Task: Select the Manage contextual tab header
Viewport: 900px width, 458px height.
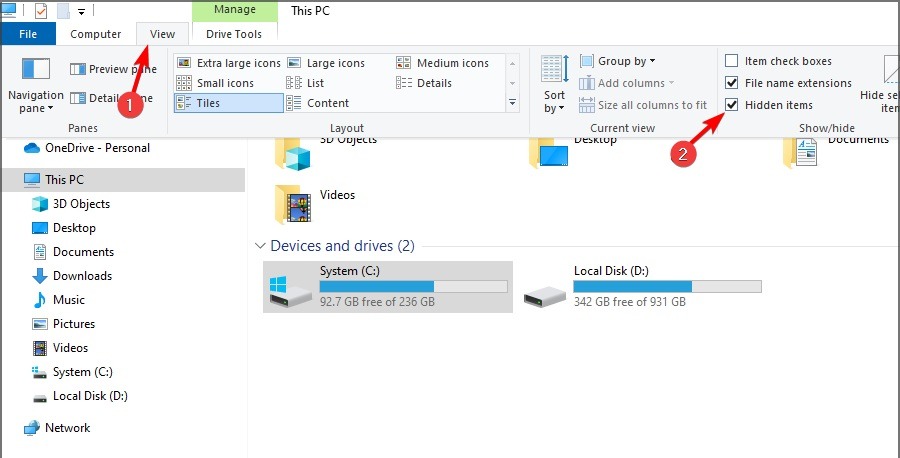Action: click(x=234, y=10)
